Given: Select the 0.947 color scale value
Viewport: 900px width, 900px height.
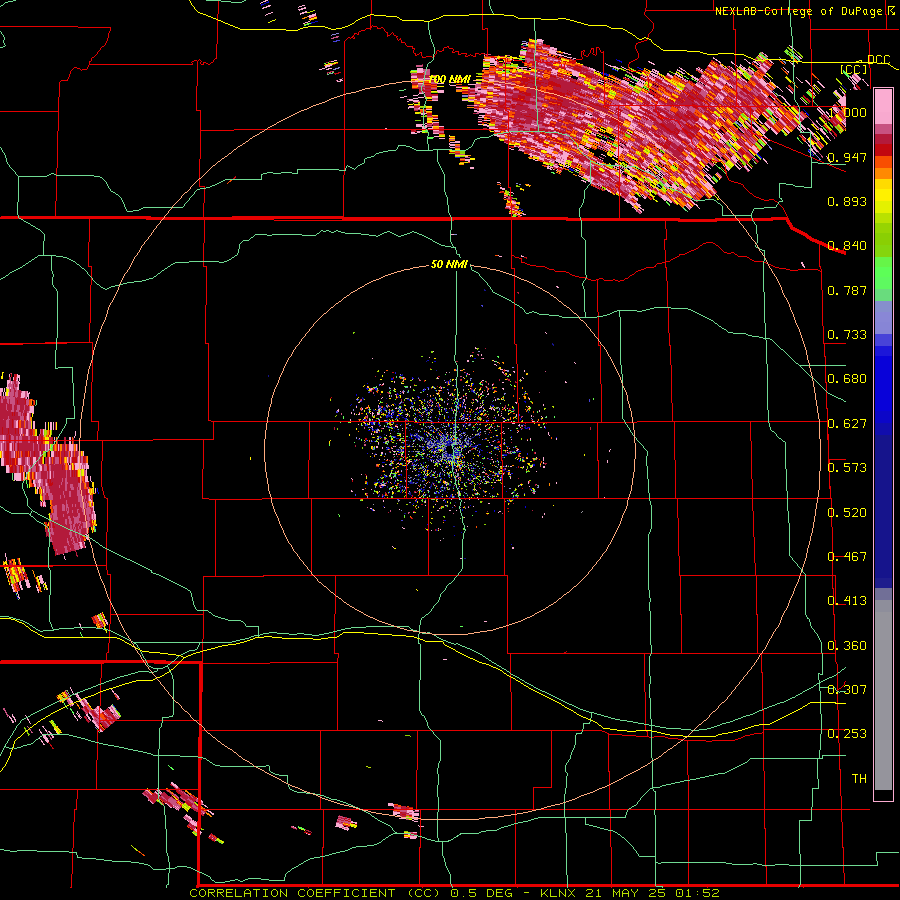Looking at the screenshot, I should coord(847,157).
